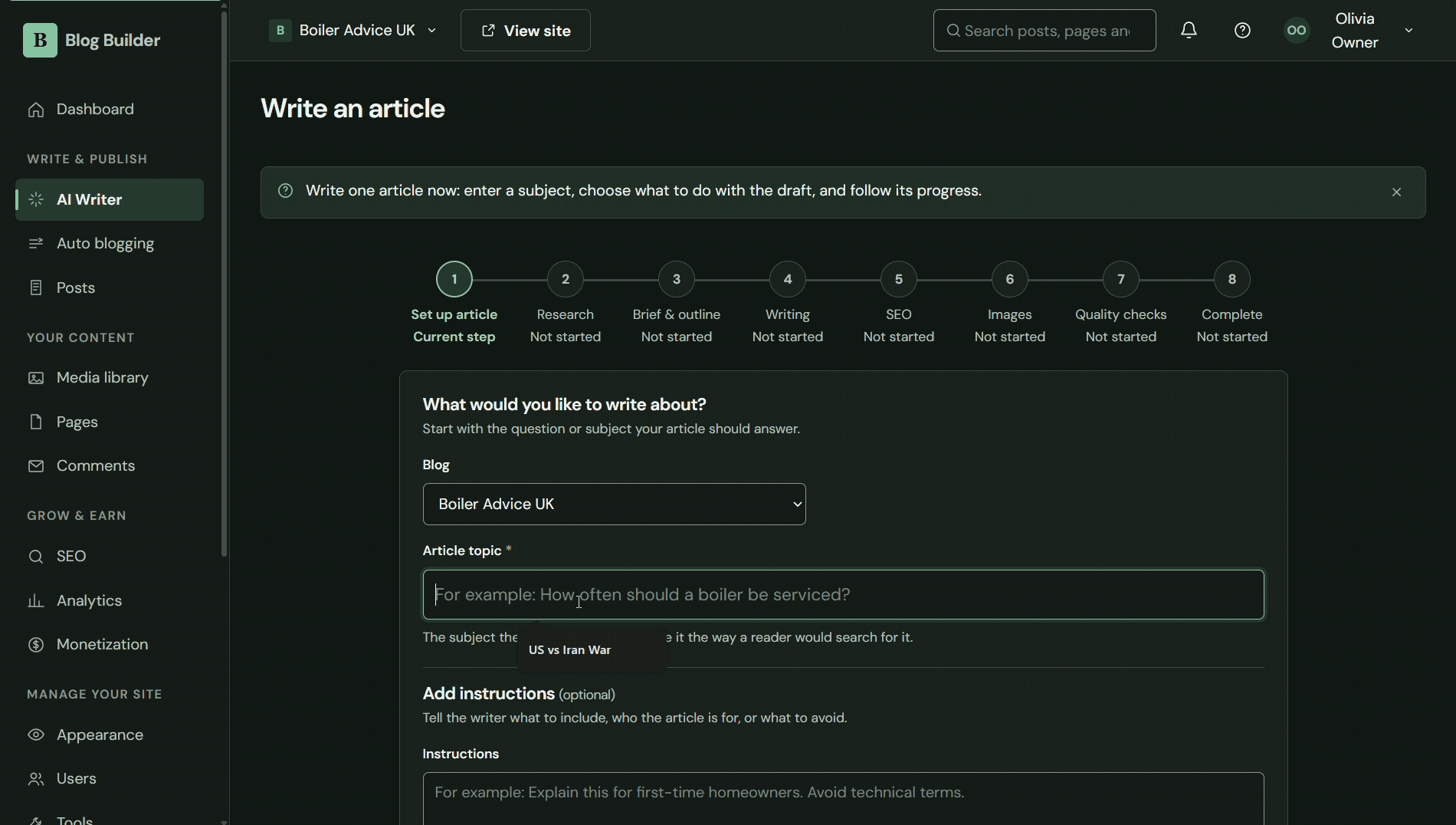Open Analytics page
Viewport: 1456px width, 825px height.
[x=110, y=601]
